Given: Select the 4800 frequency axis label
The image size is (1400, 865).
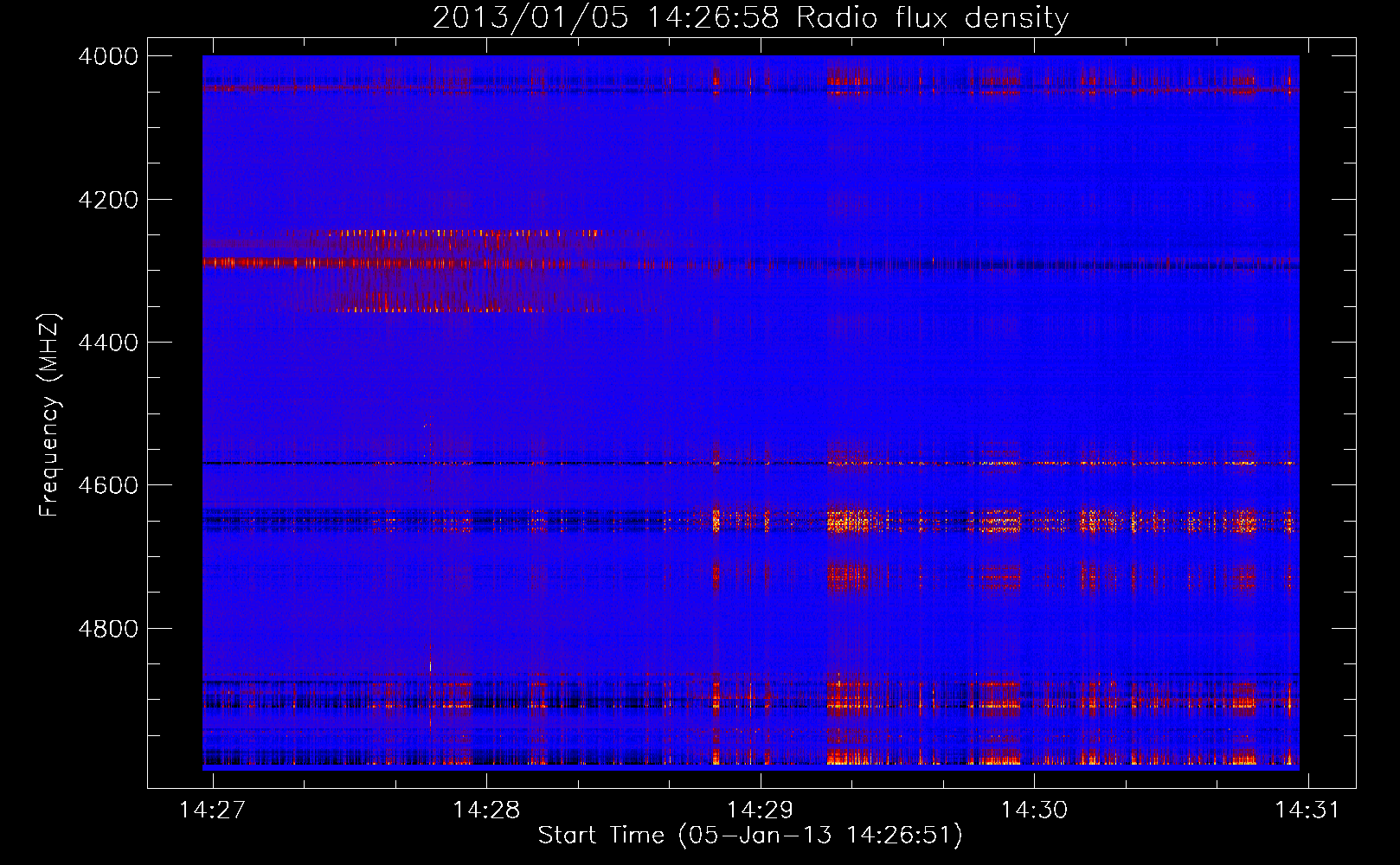Looking at the screenshot, I should 108,629.
